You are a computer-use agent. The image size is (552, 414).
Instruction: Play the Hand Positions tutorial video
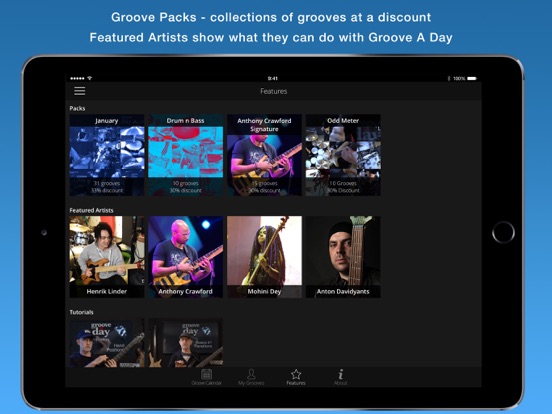(x=107, y=343)
